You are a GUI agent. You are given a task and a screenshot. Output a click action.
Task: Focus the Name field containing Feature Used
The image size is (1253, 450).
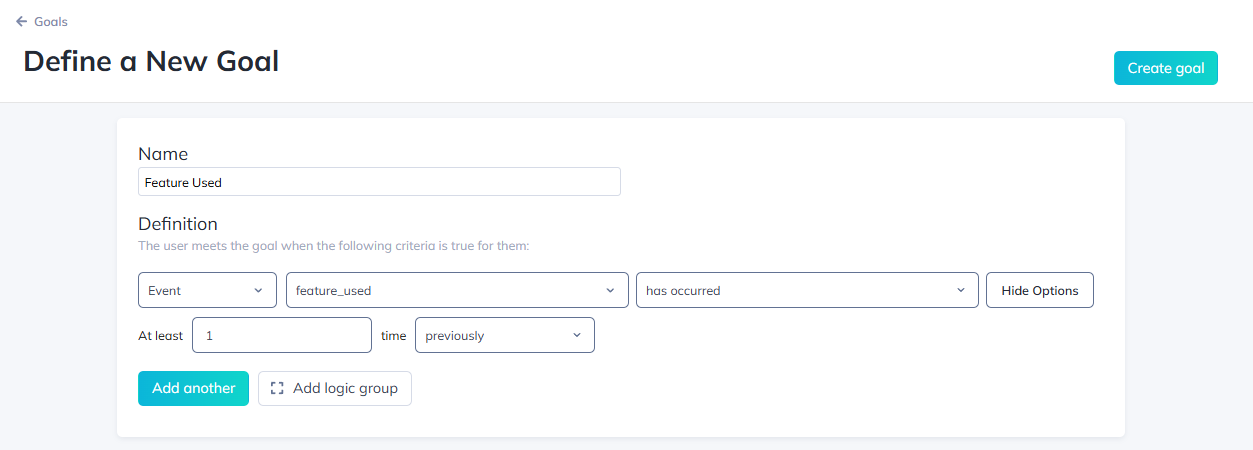pyautogui.click(x=379, y=182)
